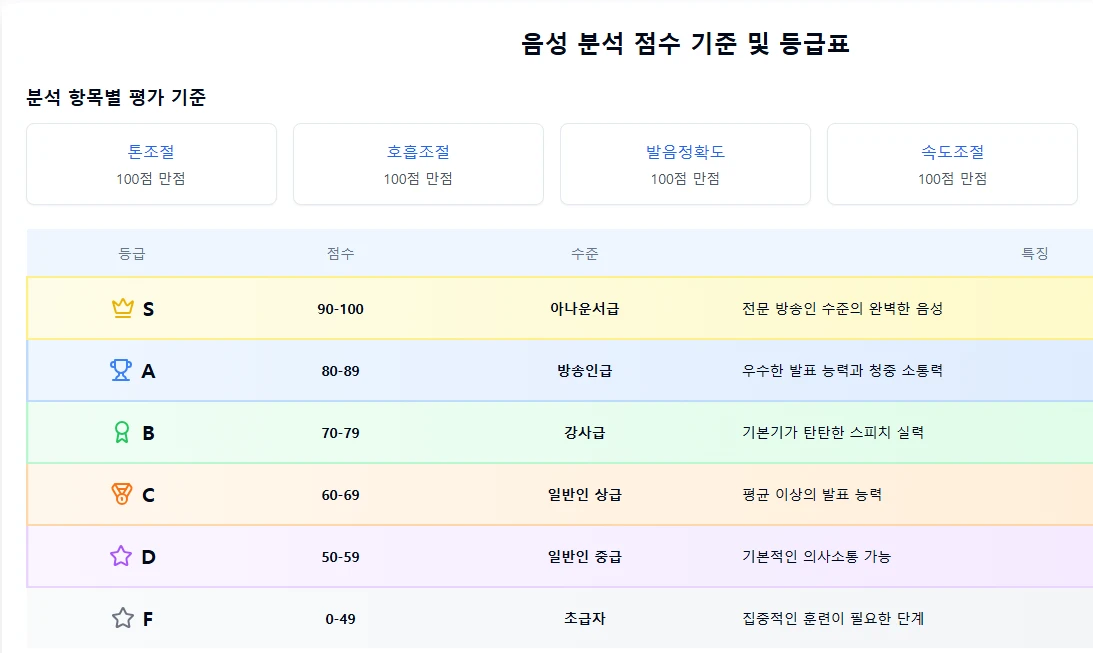Click the medal icon for C grade
The width and height of the screenshot is (1093, 653).
(122, 494)
